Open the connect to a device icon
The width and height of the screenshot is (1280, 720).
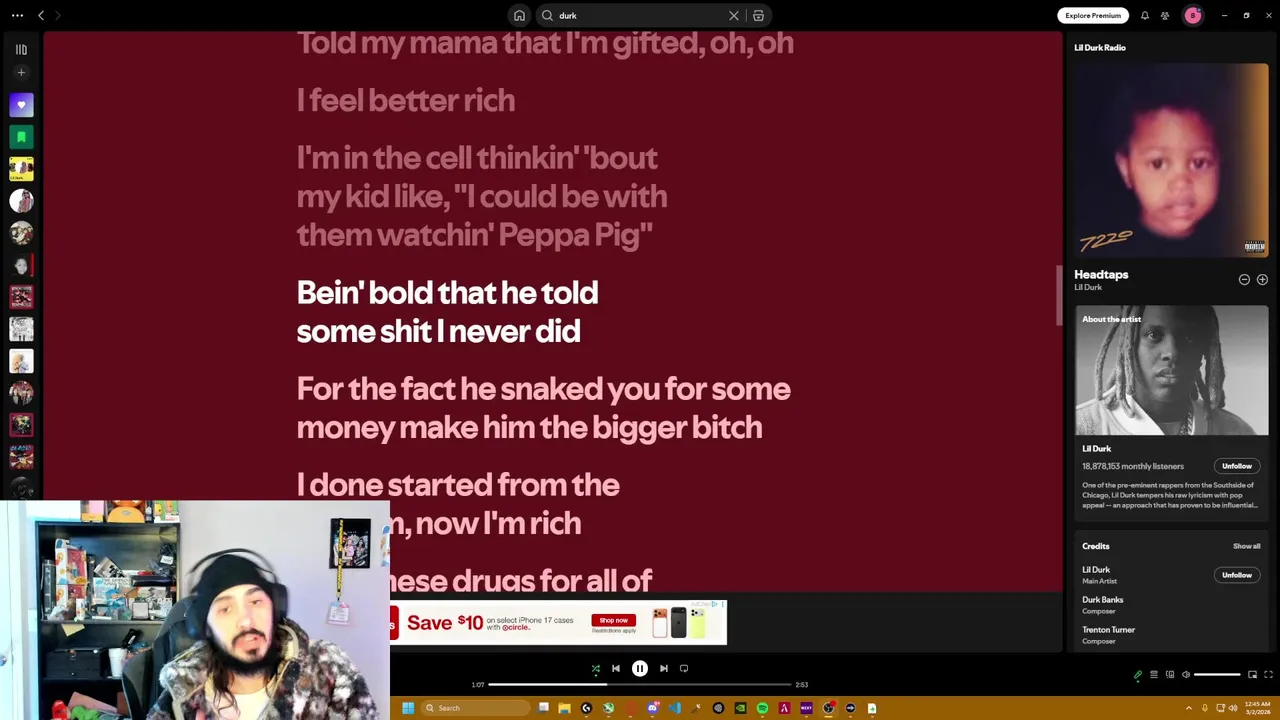(x=1170, y=675)
